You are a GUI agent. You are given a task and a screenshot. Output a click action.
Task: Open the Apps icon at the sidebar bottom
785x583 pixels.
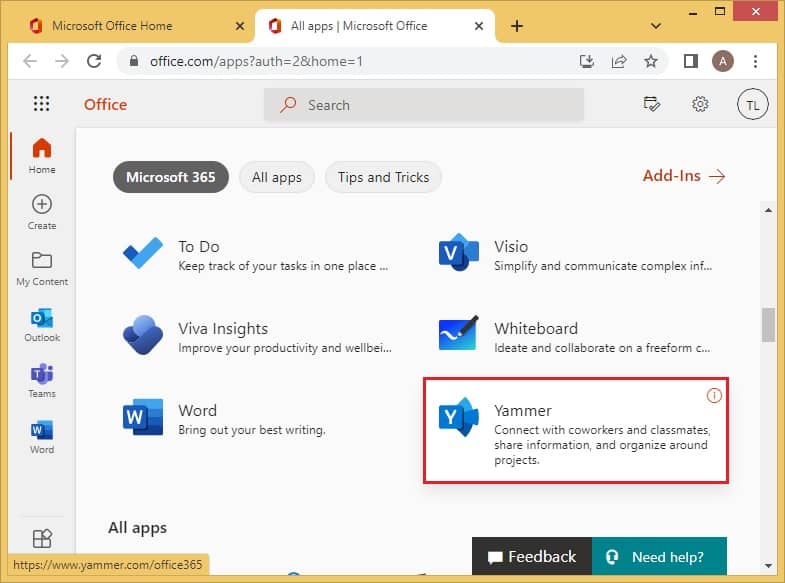pos(42,538)
